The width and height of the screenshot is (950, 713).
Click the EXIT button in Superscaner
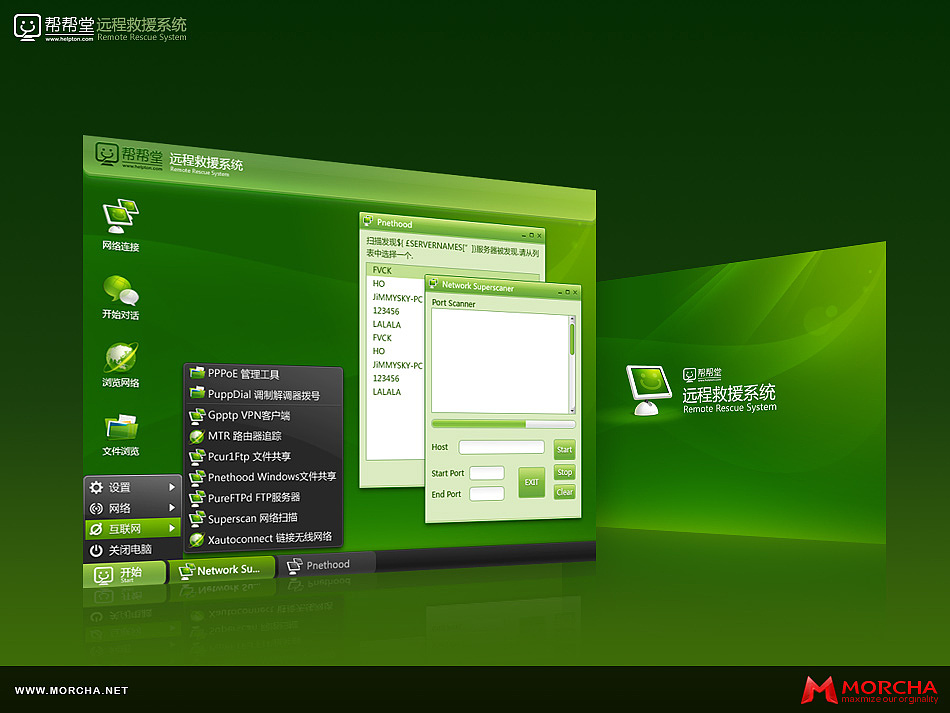coord(531,482)
